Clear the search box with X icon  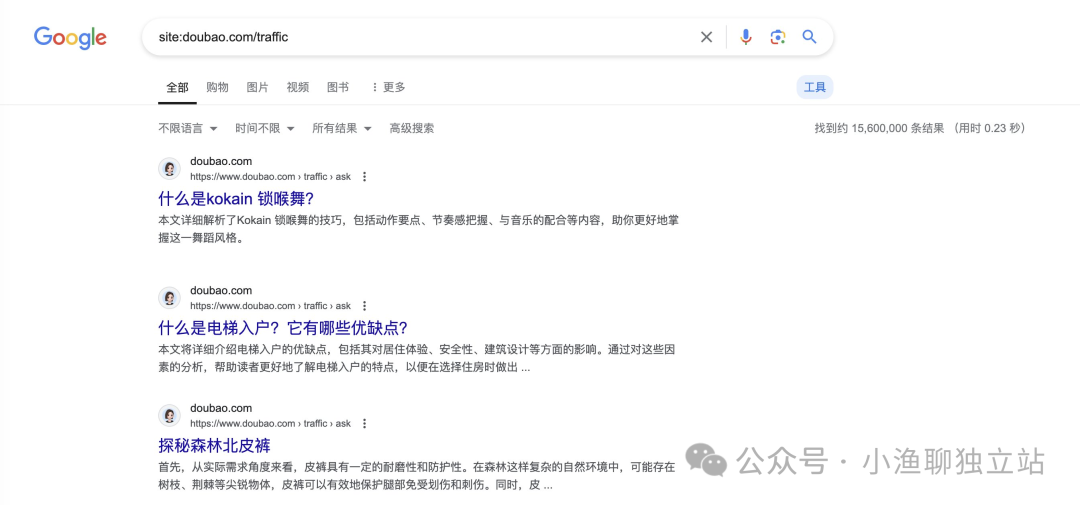706,37
